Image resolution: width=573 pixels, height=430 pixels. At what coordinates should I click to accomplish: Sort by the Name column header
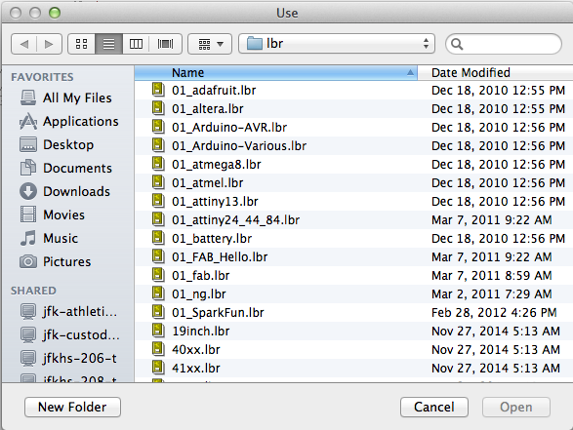(x=276, y=73)
